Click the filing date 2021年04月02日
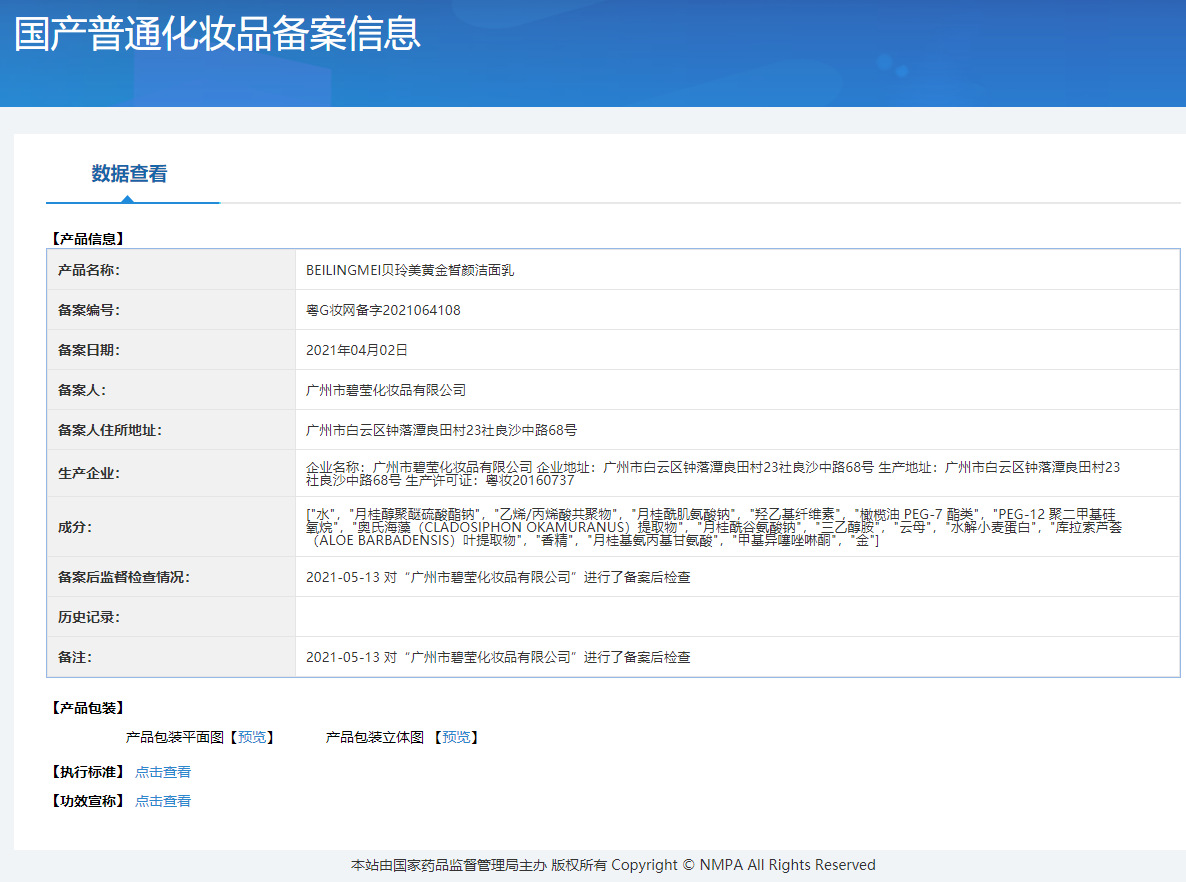This screenshot has height=882, width=1186. (x=357, y=350)
